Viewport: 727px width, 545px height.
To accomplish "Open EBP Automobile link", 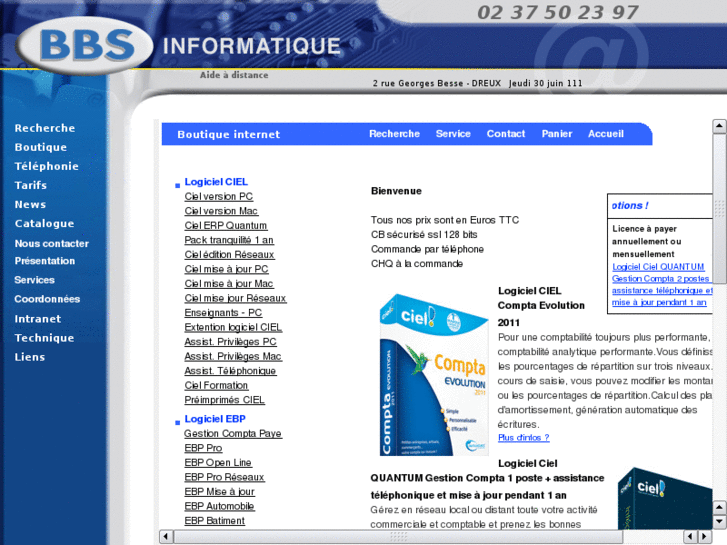I will [x=219, y=506].
